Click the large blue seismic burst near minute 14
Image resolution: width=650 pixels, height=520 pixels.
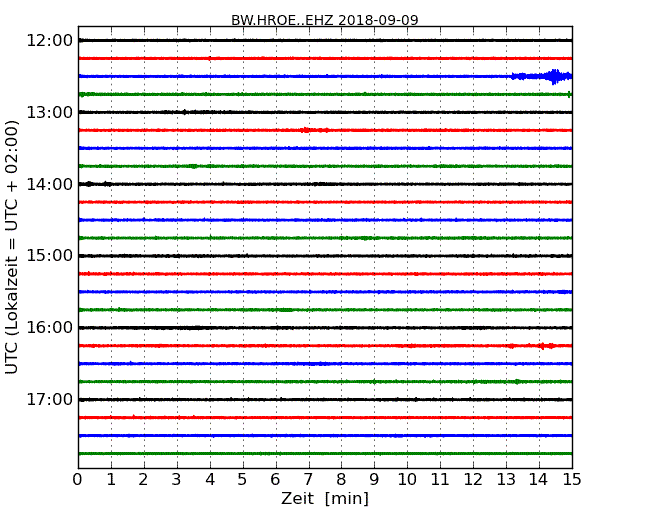(554, 76)
